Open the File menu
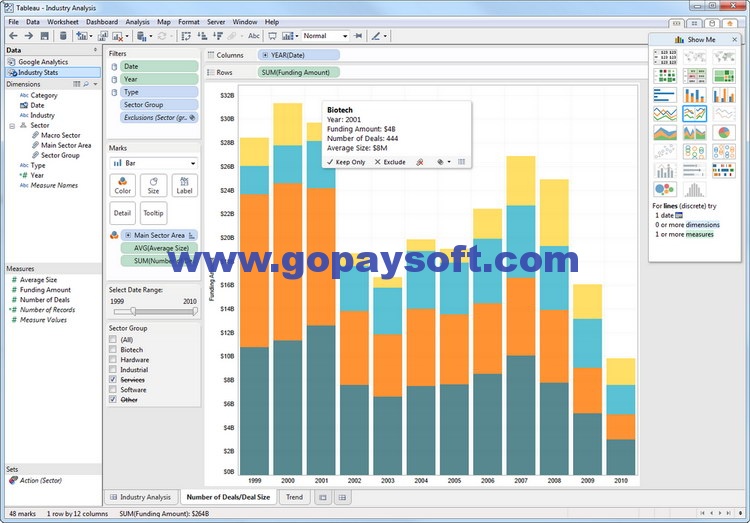 13,22
